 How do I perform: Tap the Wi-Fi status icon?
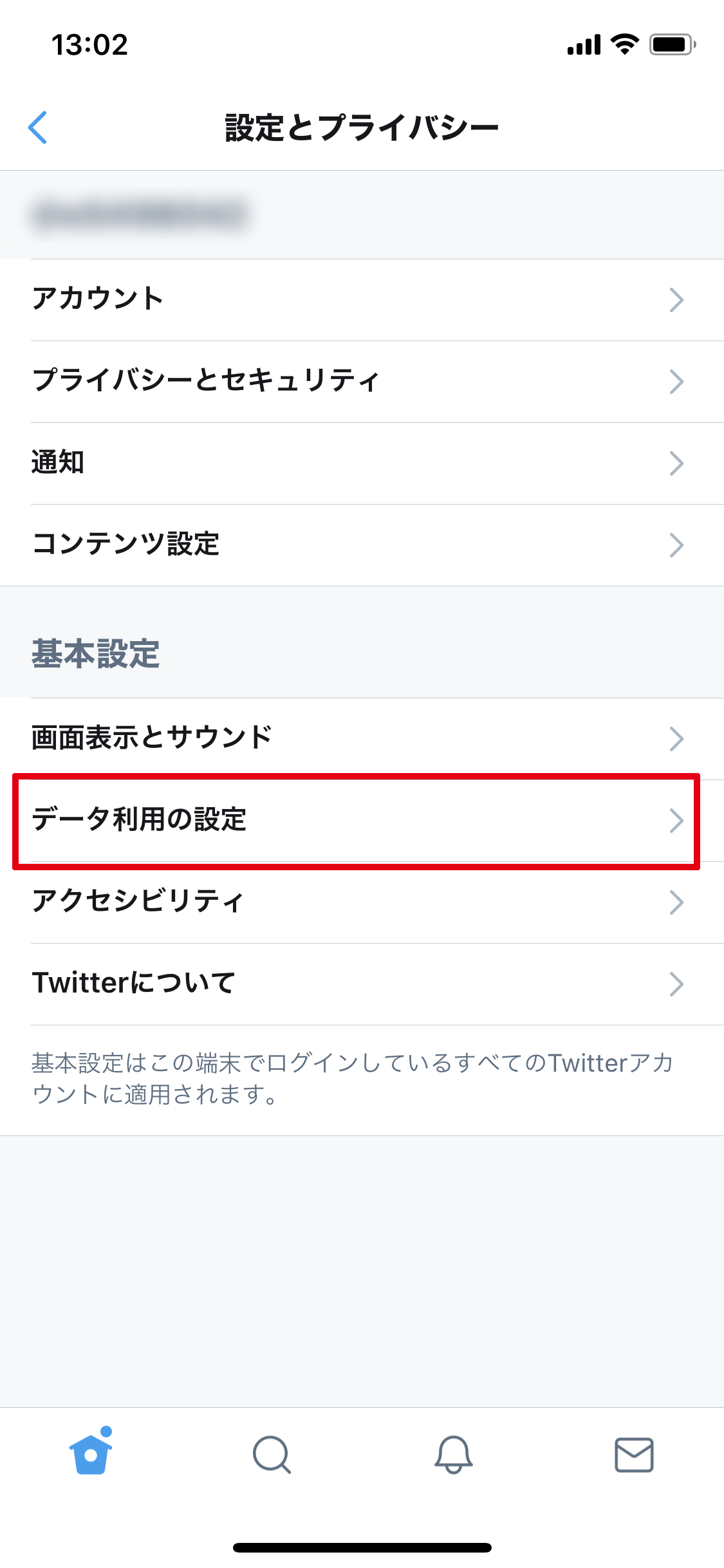coord(624,44)
